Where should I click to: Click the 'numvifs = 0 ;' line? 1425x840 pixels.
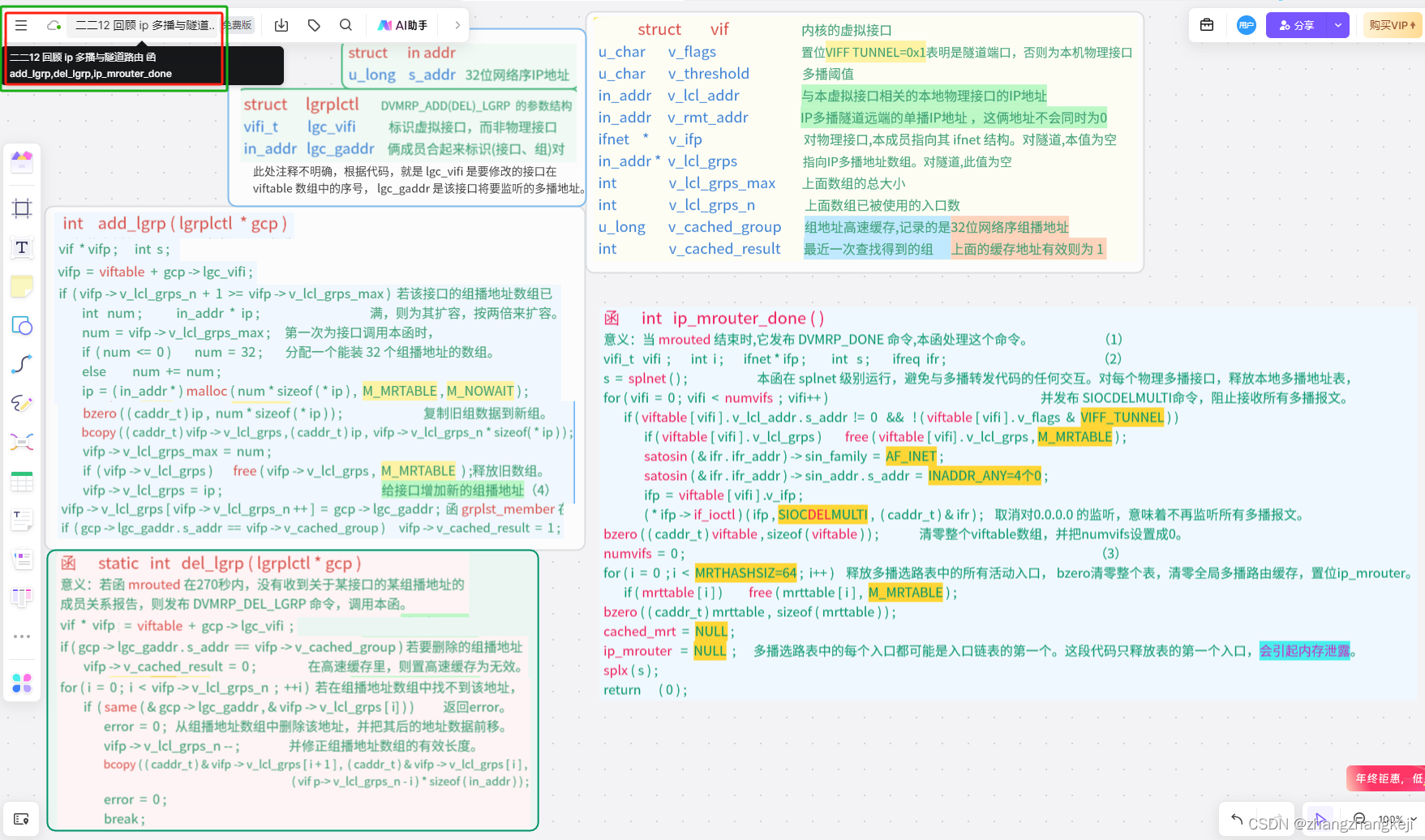click(x=644, y=553)
